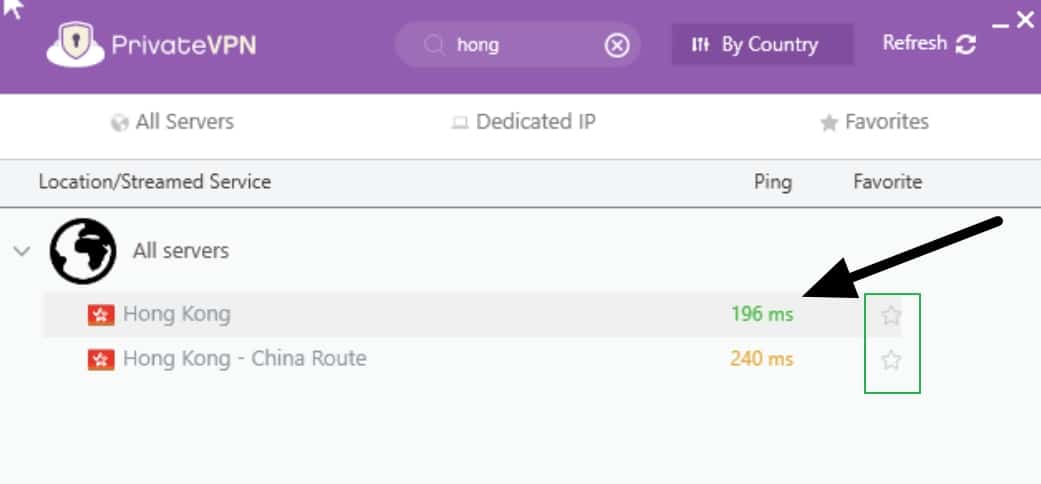Open the Favorites tab

pyautogui.click(x=874, y=122)
